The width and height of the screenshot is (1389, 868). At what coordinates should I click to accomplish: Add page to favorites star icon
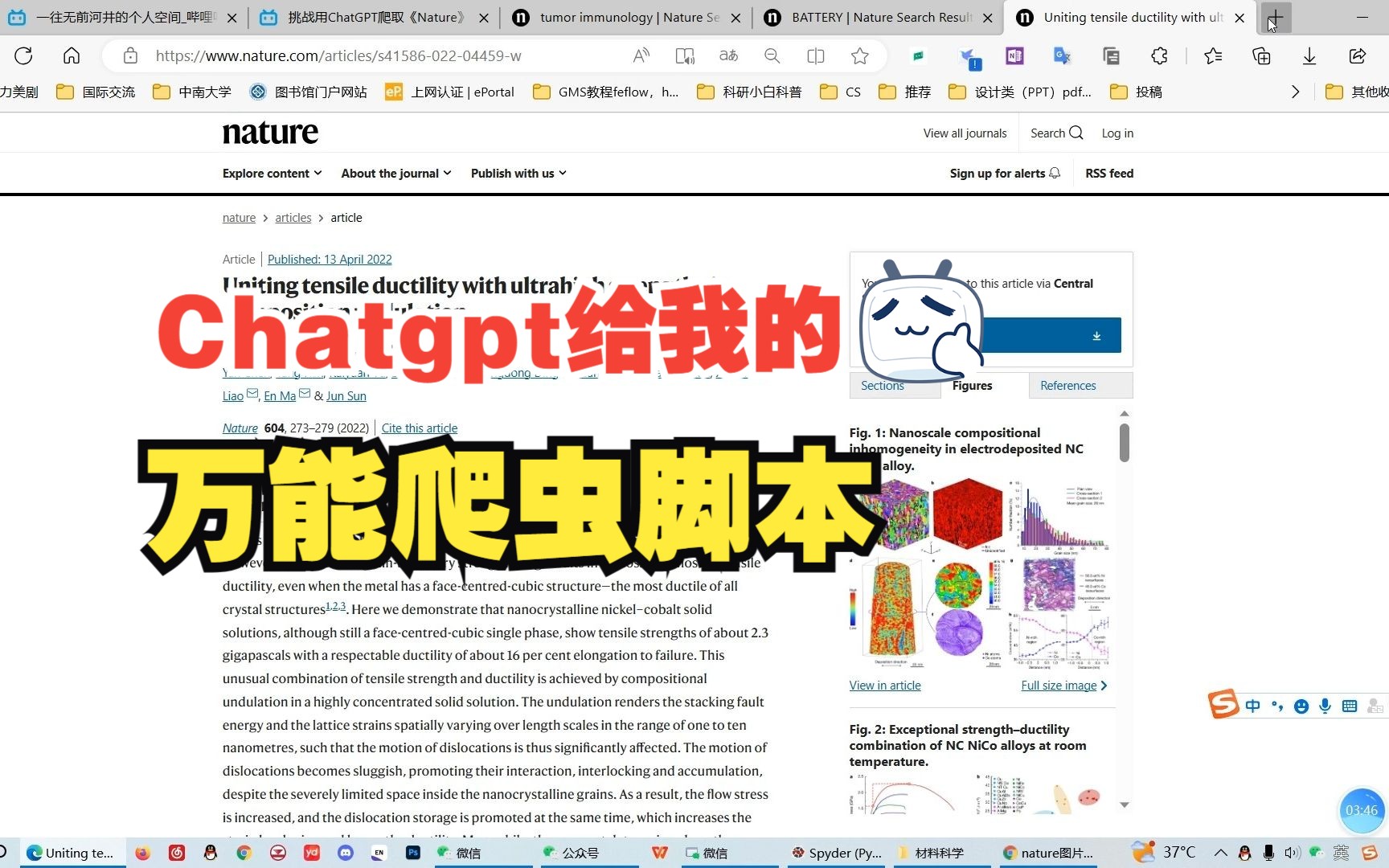pos(859,55)
